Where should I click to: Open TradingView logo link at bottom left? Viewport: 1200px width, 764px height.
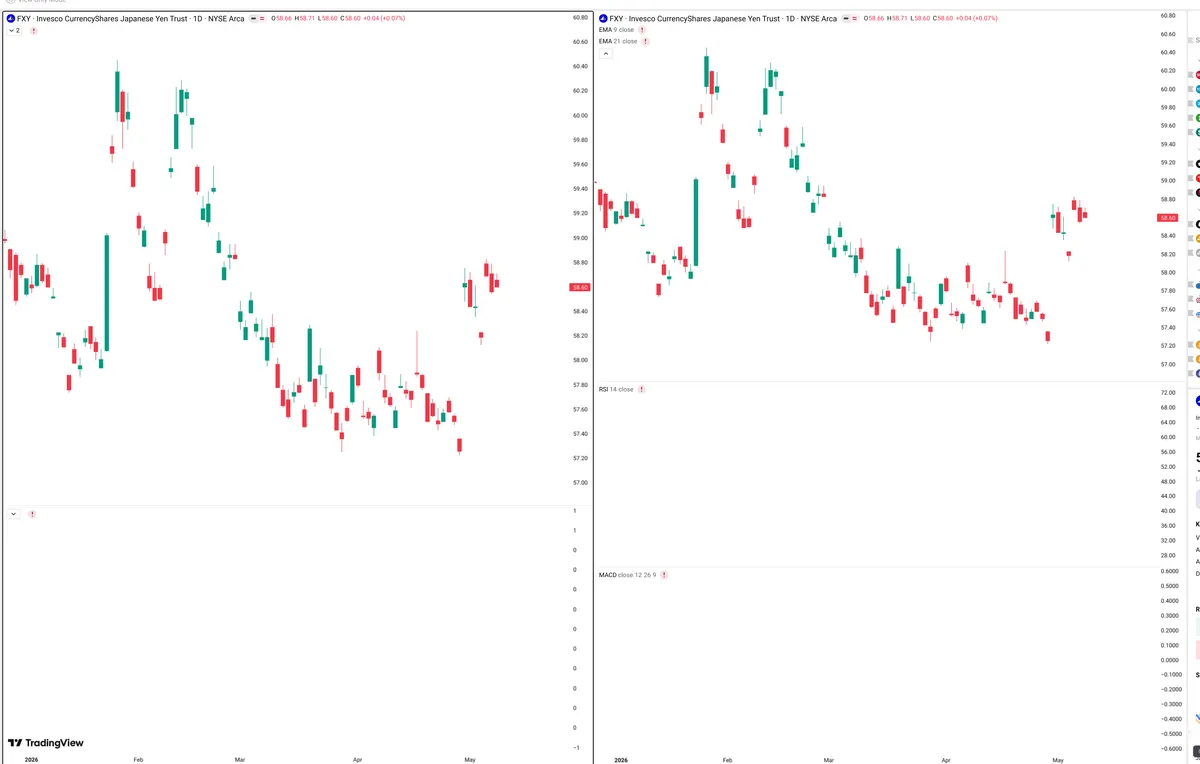46,743
